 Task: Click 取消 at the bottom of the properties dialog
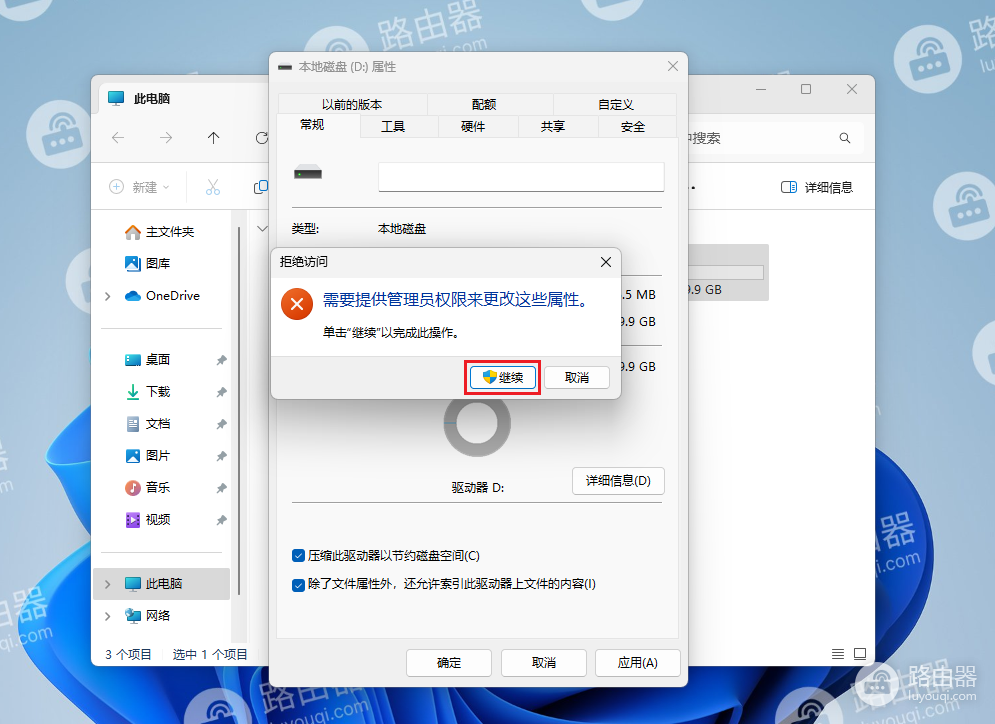click(x=544, y=662)
